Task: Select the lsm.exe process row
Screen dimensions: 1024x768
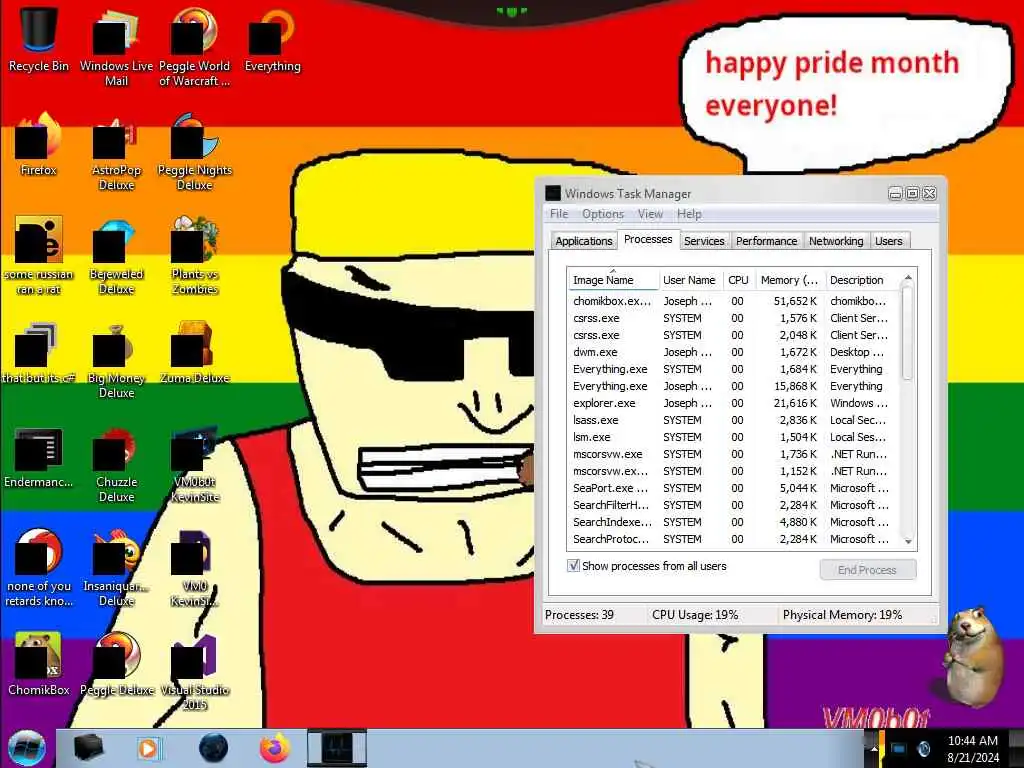Action: click(x=734, y=437)
